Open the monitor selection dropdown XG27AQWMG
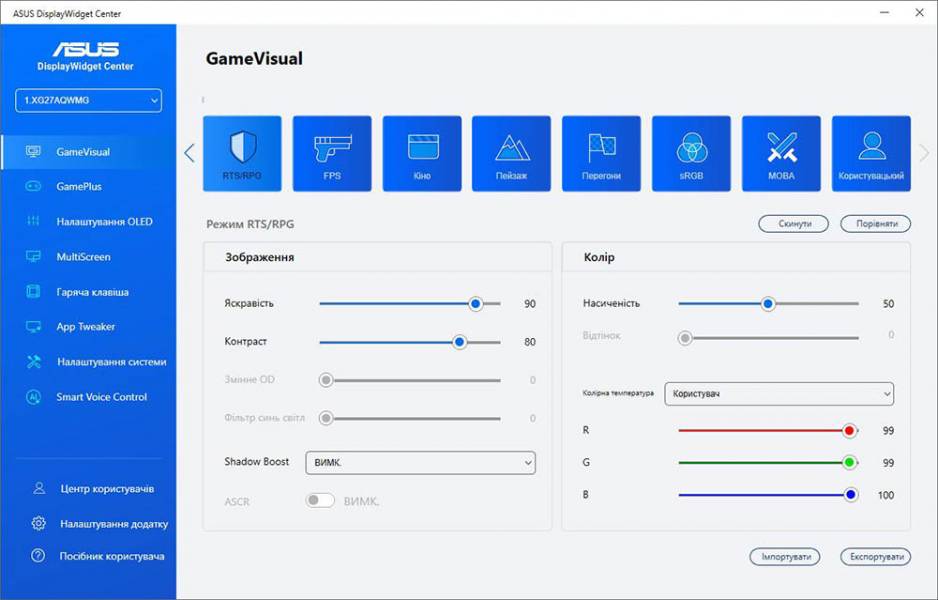The height and width of the screenshot is (600, 938). [88, 100]
